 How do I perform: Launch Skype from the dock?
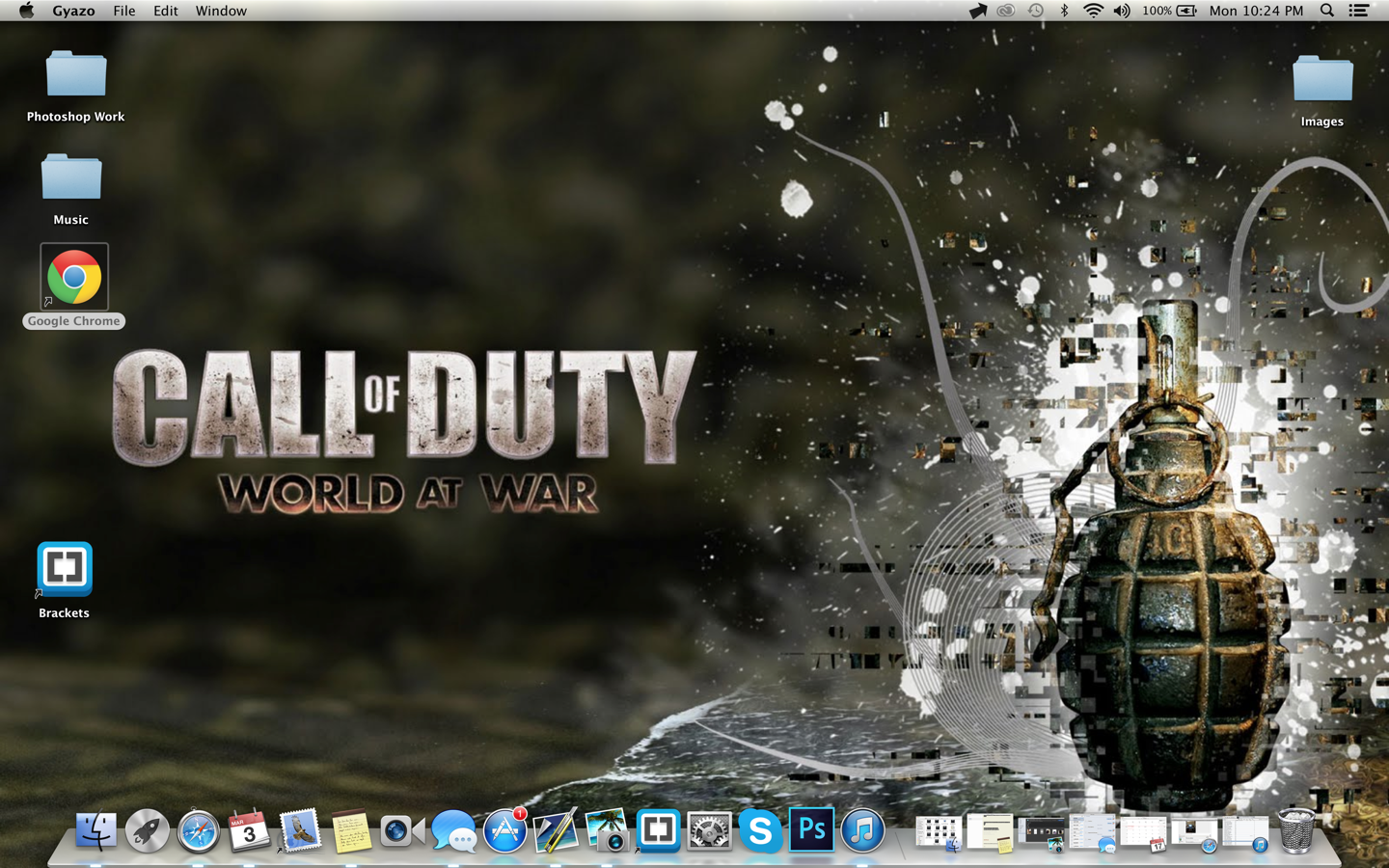pos(760,830)
